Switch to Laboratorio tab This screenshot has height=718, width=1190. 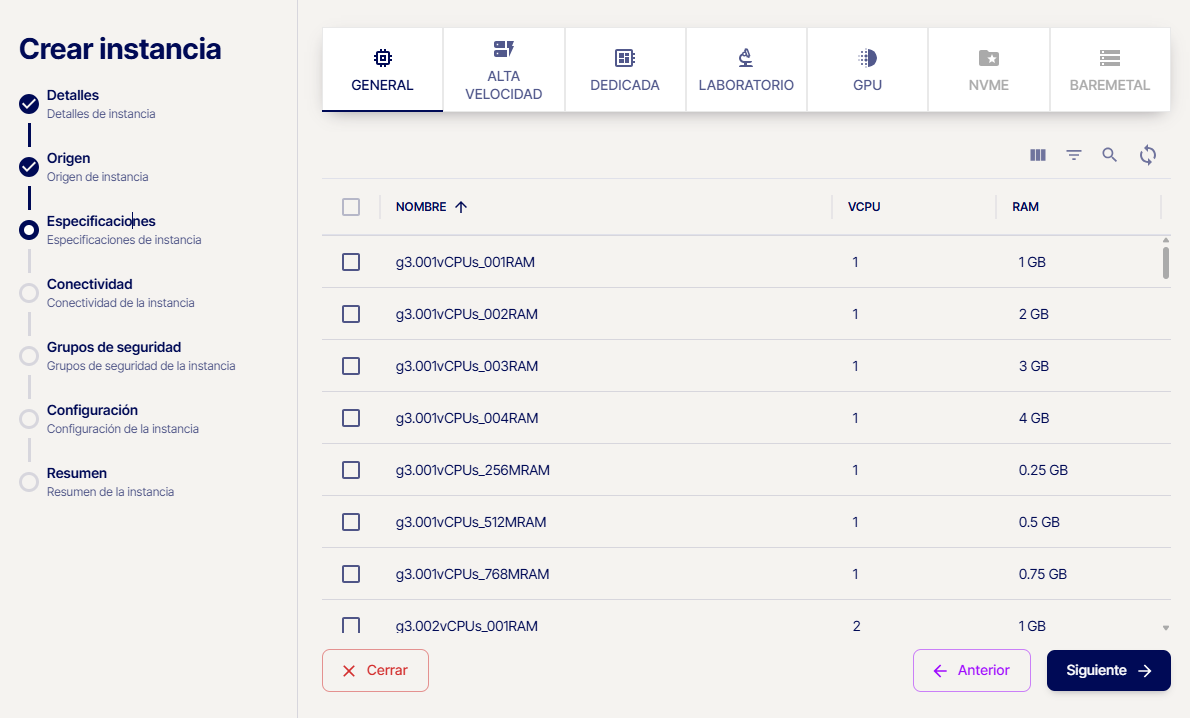point(746,69)
